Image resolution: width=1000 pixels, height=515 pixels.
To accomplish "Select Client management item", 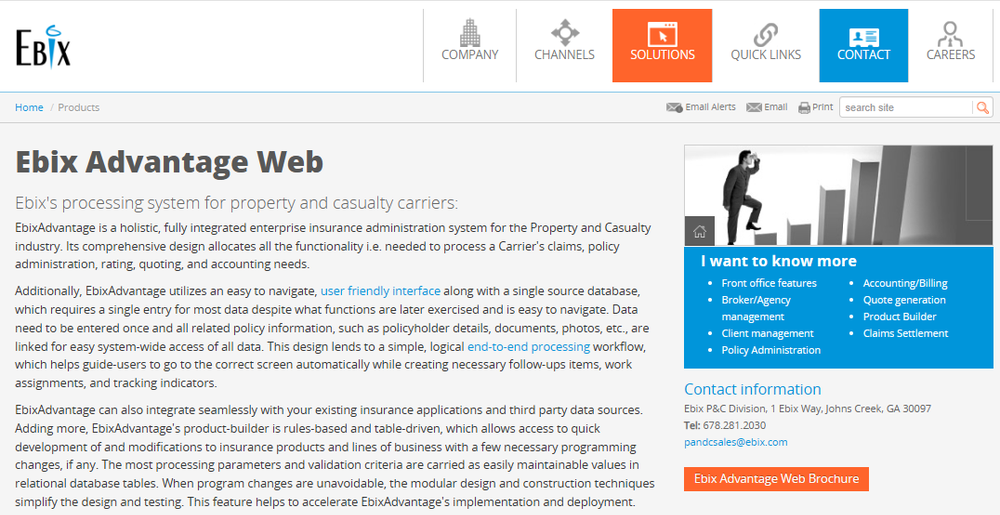I will coord(767,333).
